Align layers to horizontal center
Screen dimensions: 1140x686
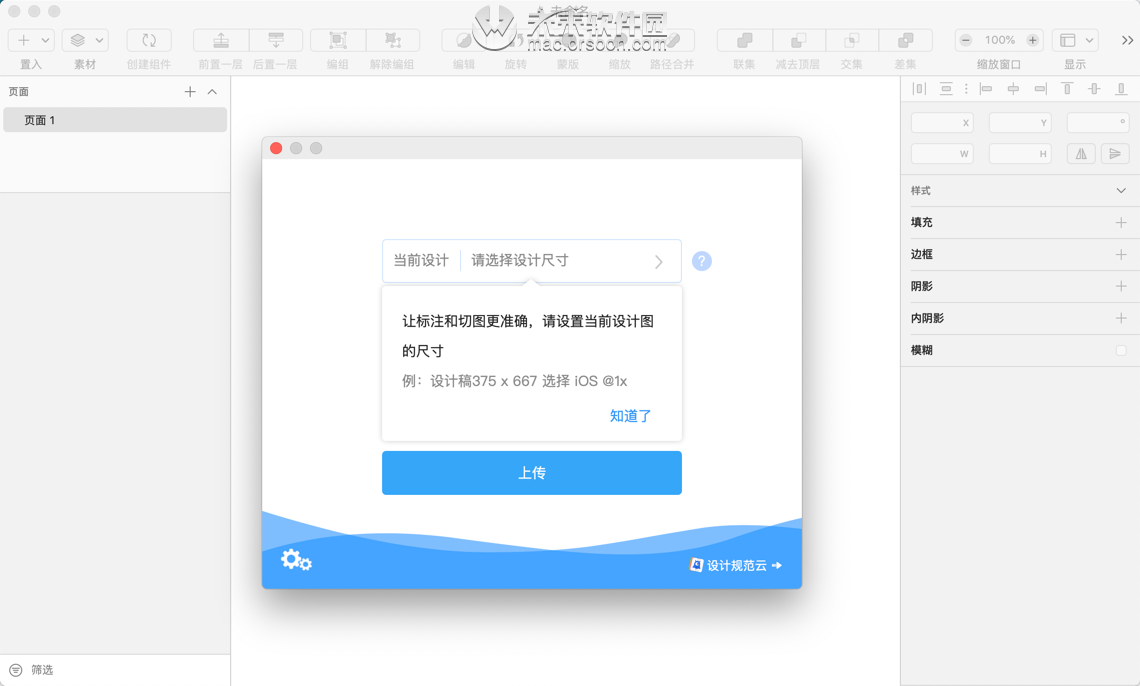pyautogui.click(x=1013, y=89)
